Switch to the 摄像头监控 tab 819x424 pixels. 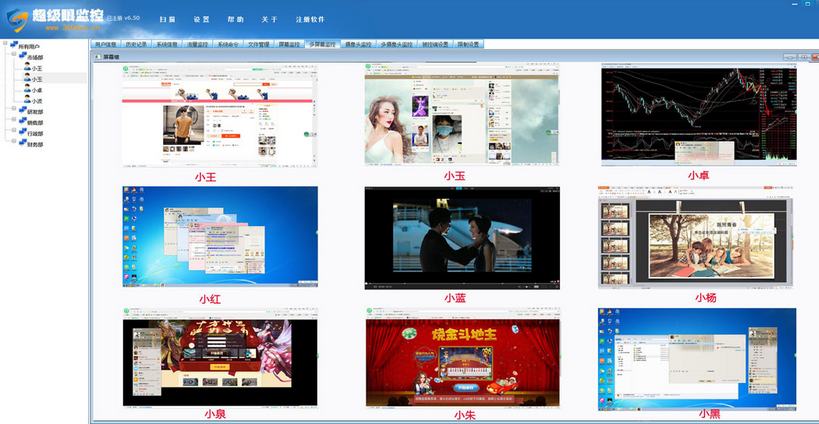tap(358, 44)
